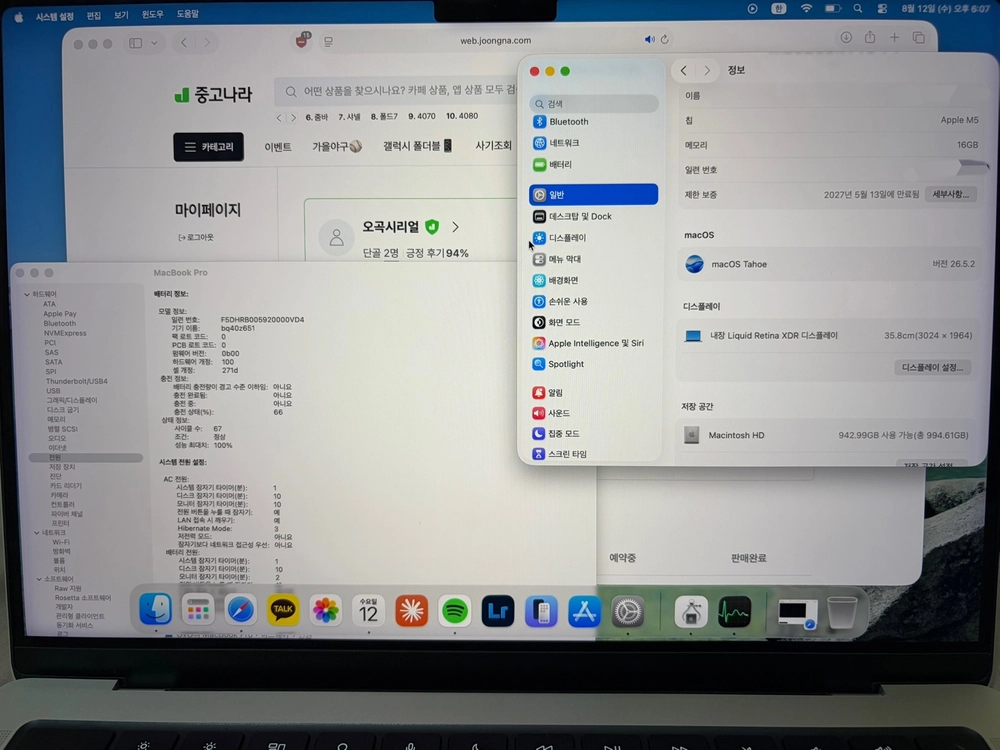This screenshot has width=1000, height=750.
Task: Click Joongna product search field
Action: pyautogui.click(x=395, y=91)
